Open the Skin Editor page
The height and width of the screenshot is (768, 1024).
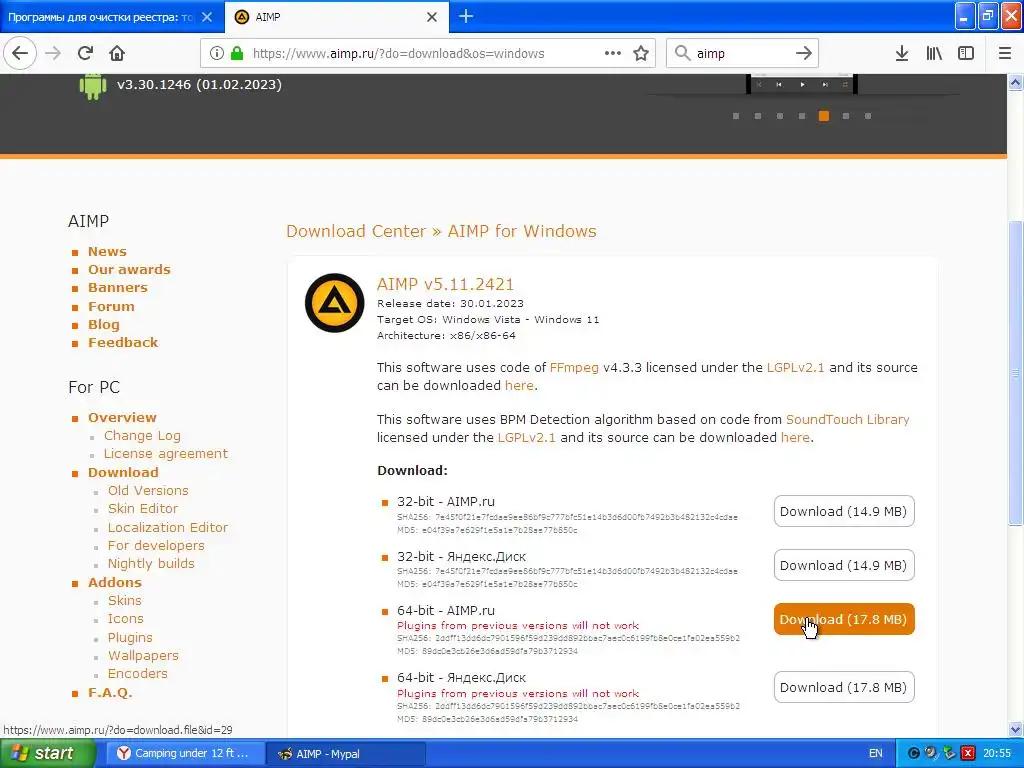(x=142, y=509)
